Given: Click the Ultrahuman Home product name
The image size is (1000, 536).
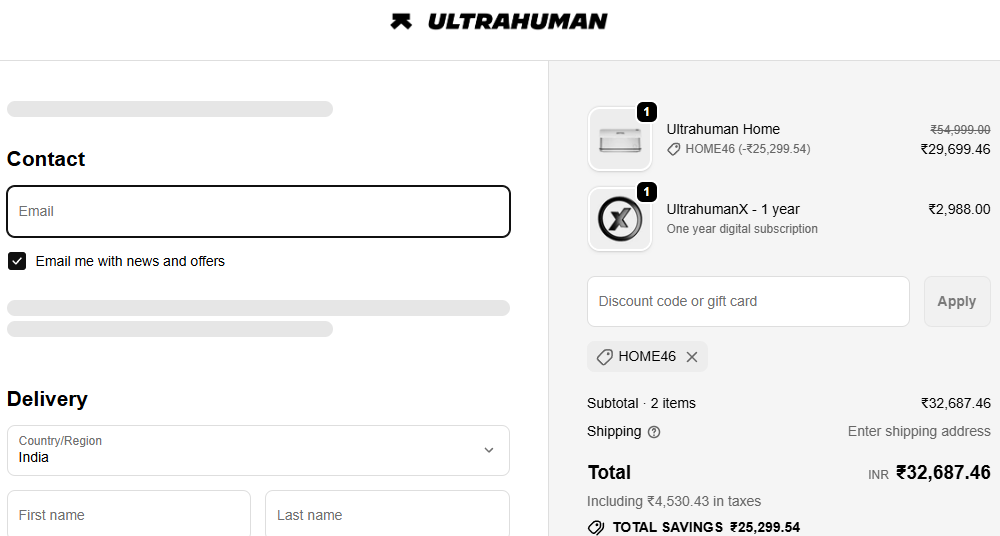Looking at the screenshot, I should 723,129.
